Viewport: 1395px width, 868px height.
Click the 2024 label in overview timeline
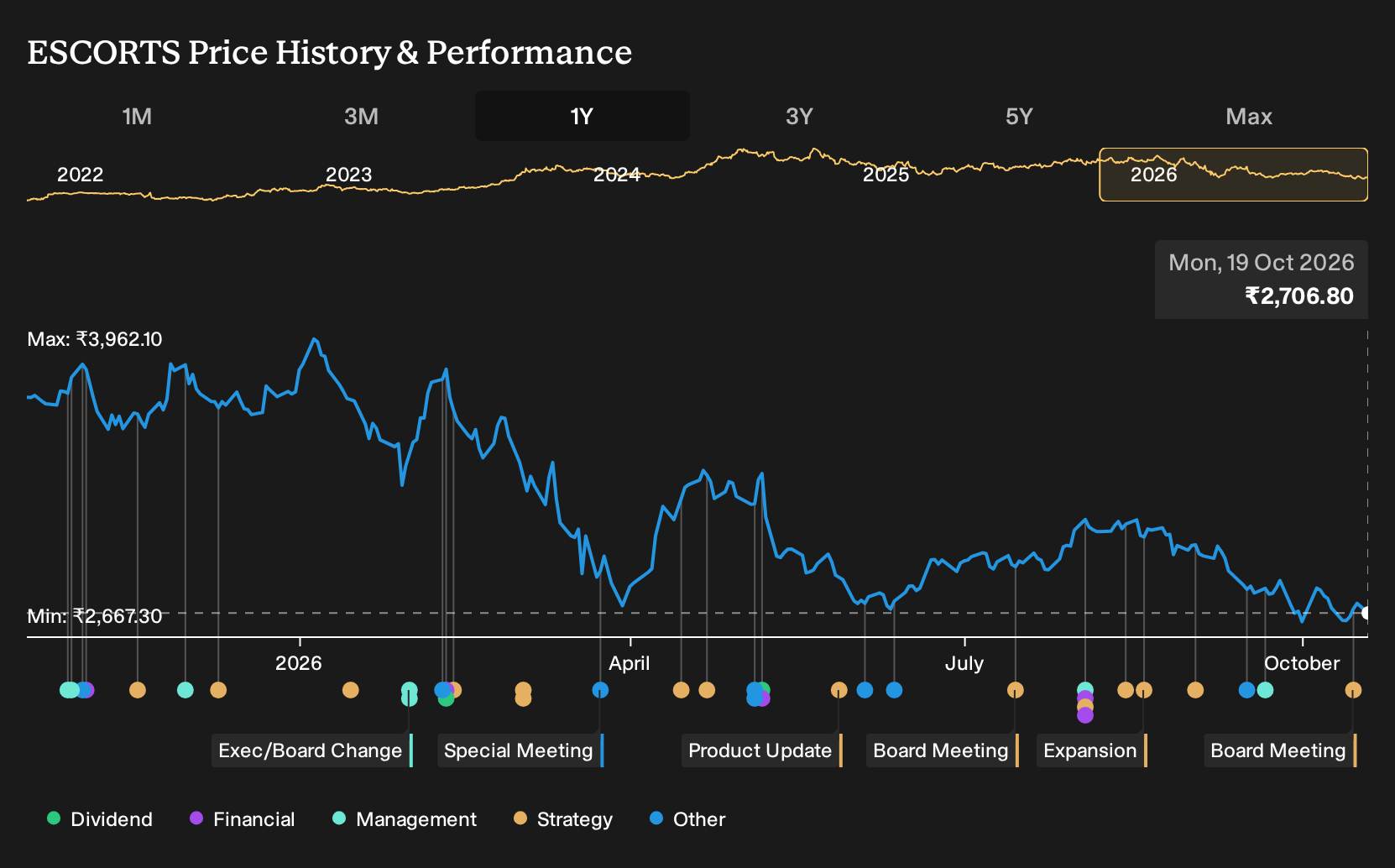click(x=617, y=175)
